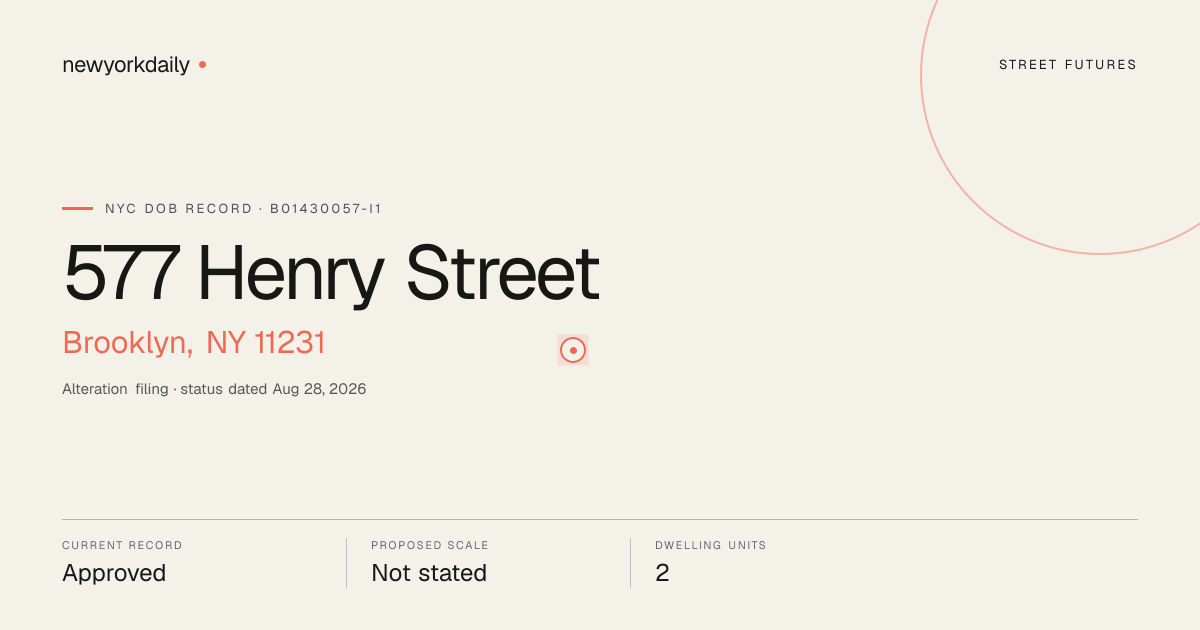Click the orange dot beside newyorkdaily
The height and width of the screenshot is (630, 1200).
click(202, 64)
